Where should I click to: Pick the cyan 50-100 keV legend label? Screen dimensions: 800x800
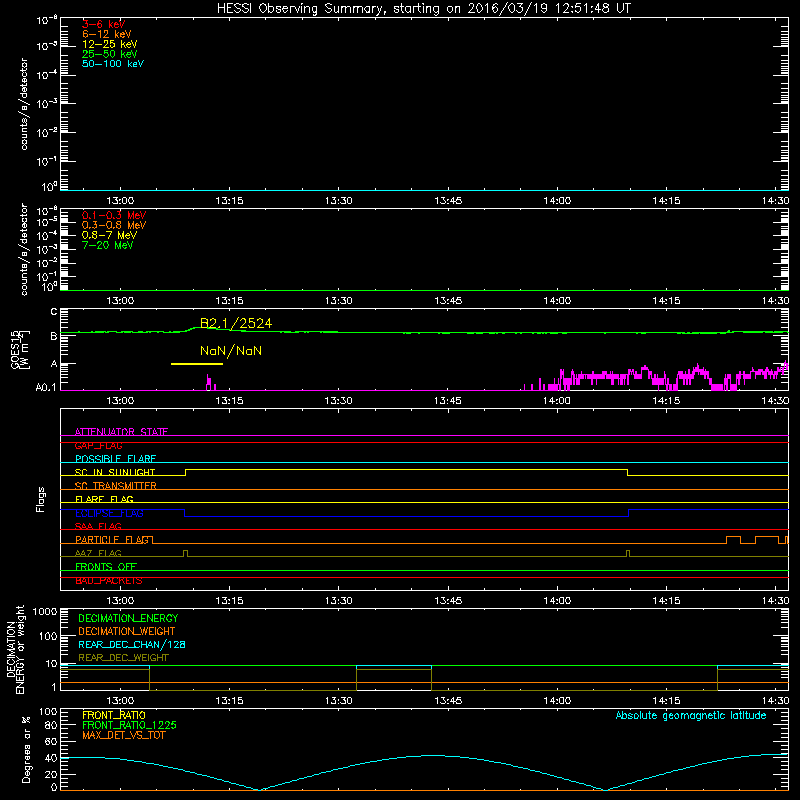click(x=113, y=64)
